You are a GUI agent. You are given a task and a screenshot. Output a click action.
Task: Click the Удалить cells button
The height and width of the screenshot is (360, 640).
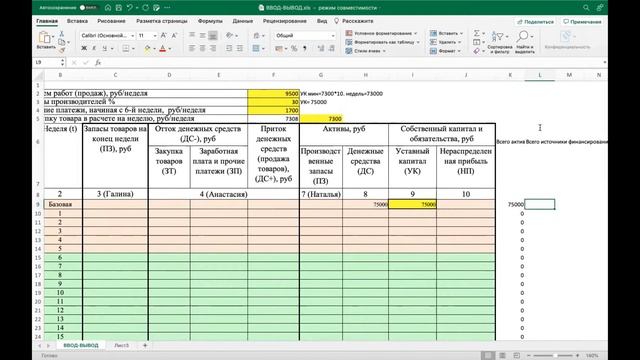(x=445, y=42)
